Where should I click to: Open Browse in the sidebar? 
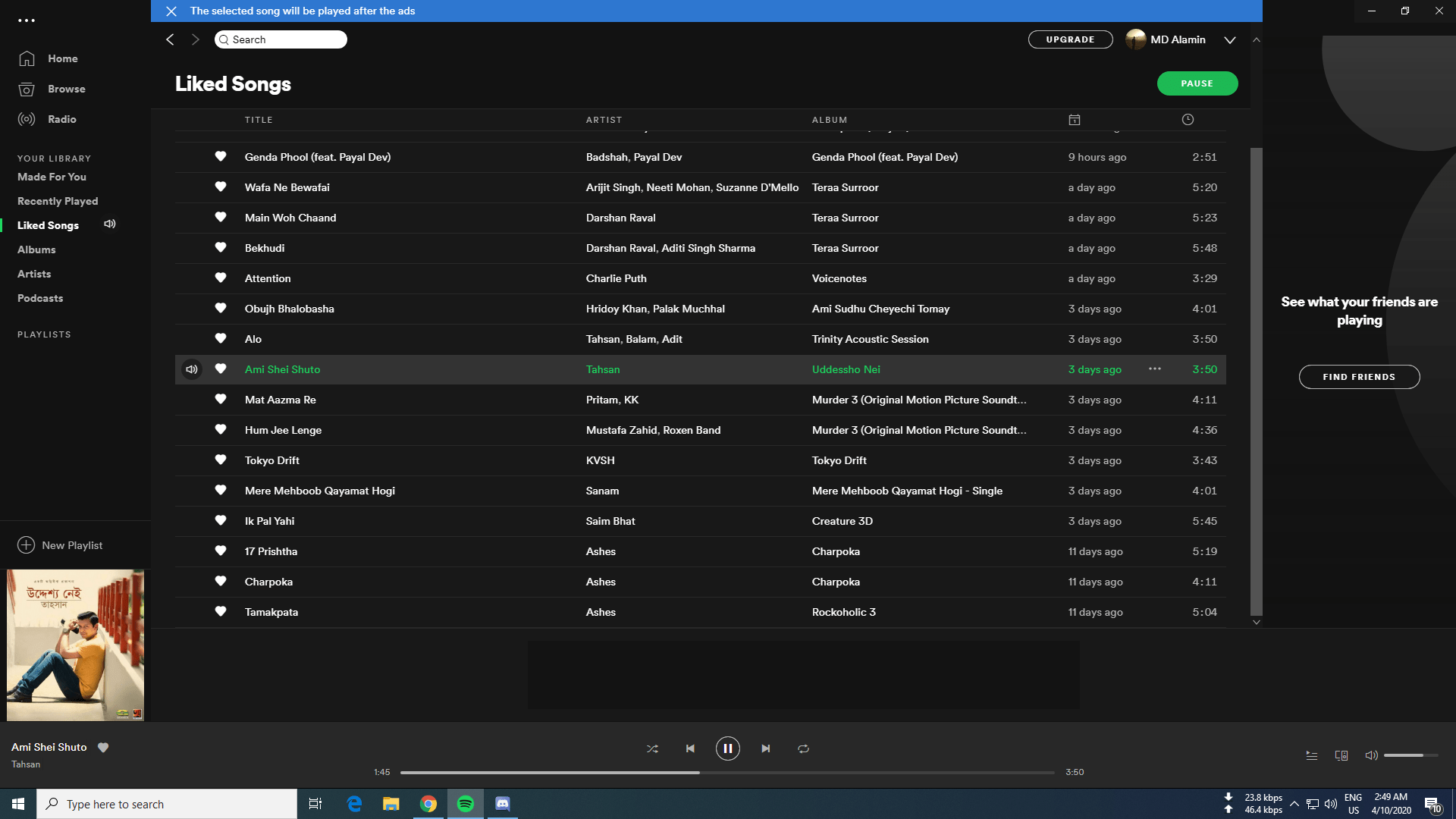tap(52, 89)
